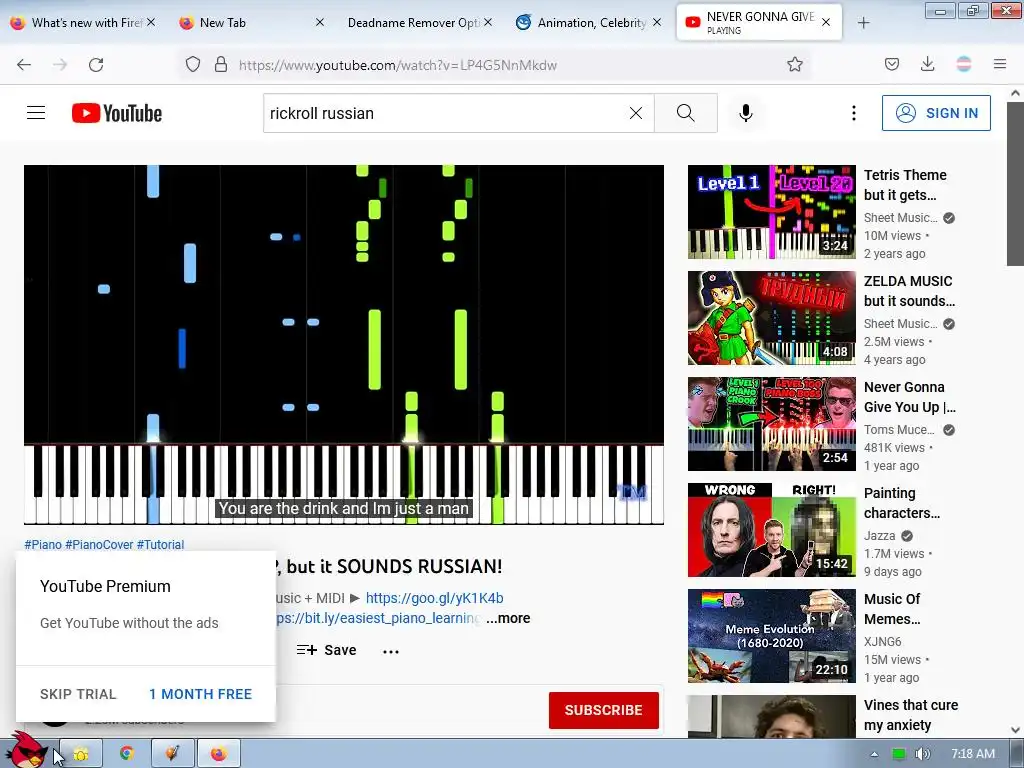
Task: Open YouTube settings three-dot menu
Action: [854, 113]
